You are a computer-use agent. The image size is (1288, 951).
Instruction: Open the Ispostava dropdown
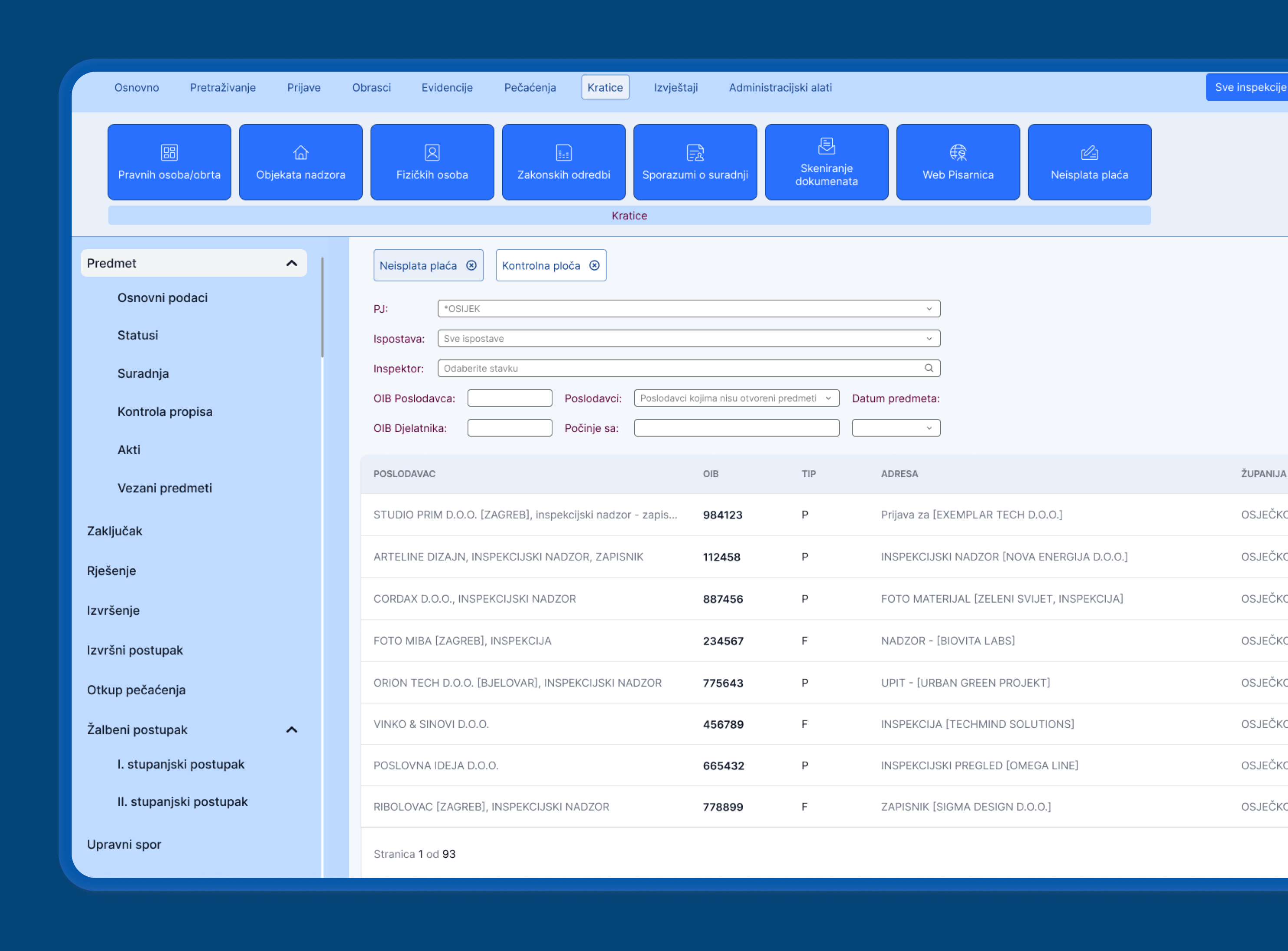[688, 338]
